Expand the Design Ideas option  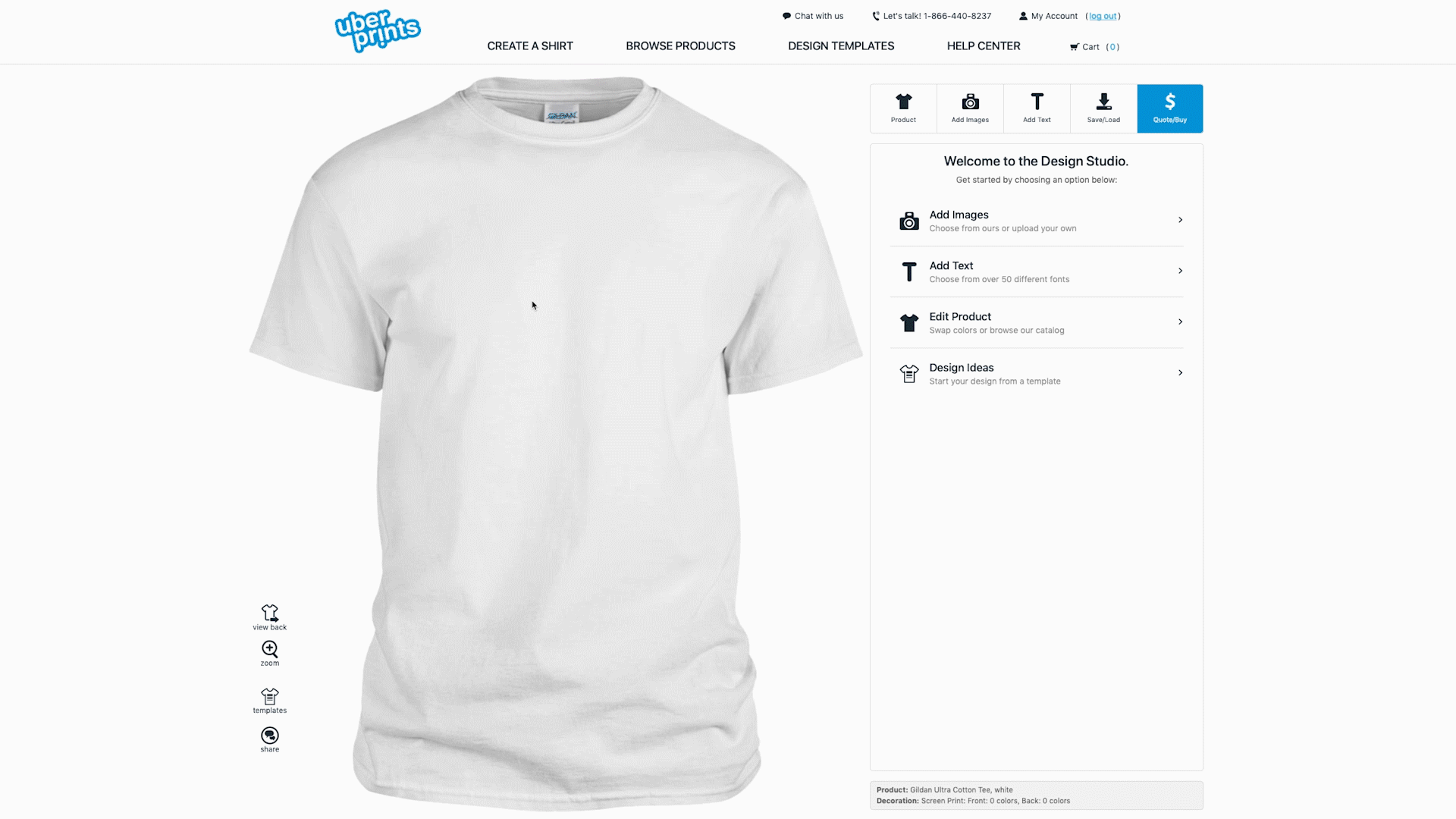pos(1036,372)
